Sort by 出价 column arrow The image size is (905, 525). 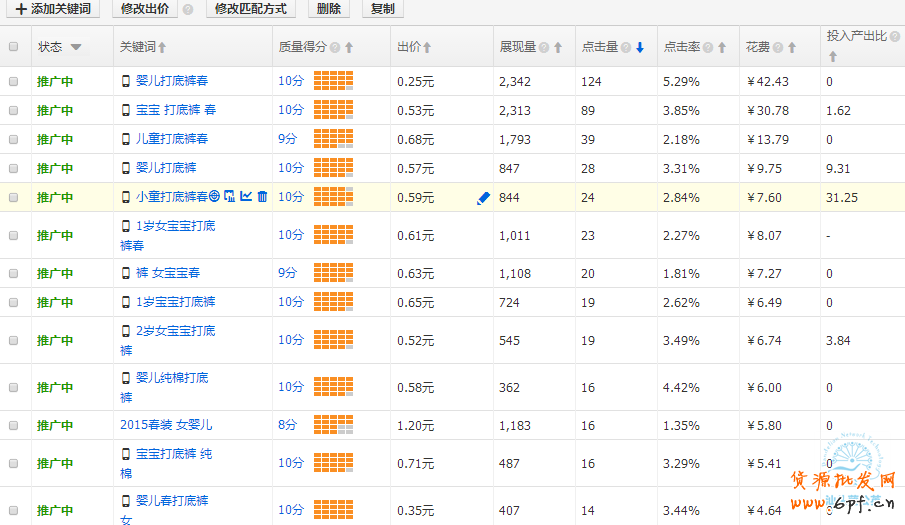tap(427, 48)
